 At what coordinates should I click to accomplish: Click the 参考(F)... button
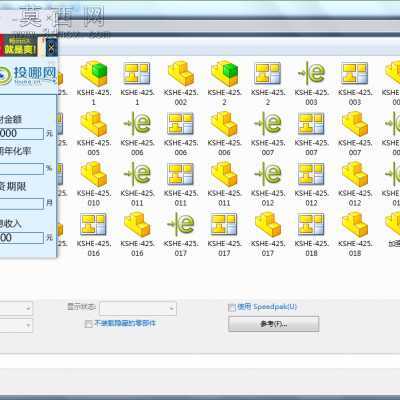click(274, 324)
